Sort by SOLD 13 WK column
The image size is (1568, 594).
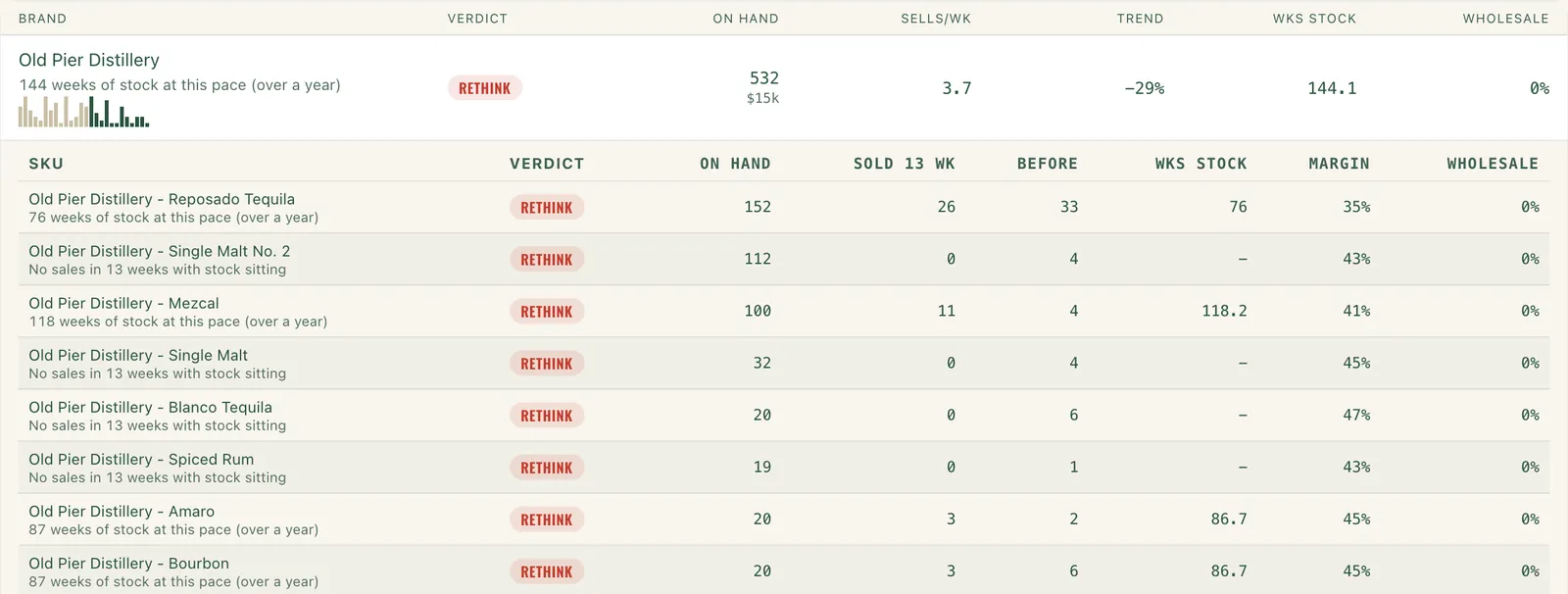click(x=904, y=164)
